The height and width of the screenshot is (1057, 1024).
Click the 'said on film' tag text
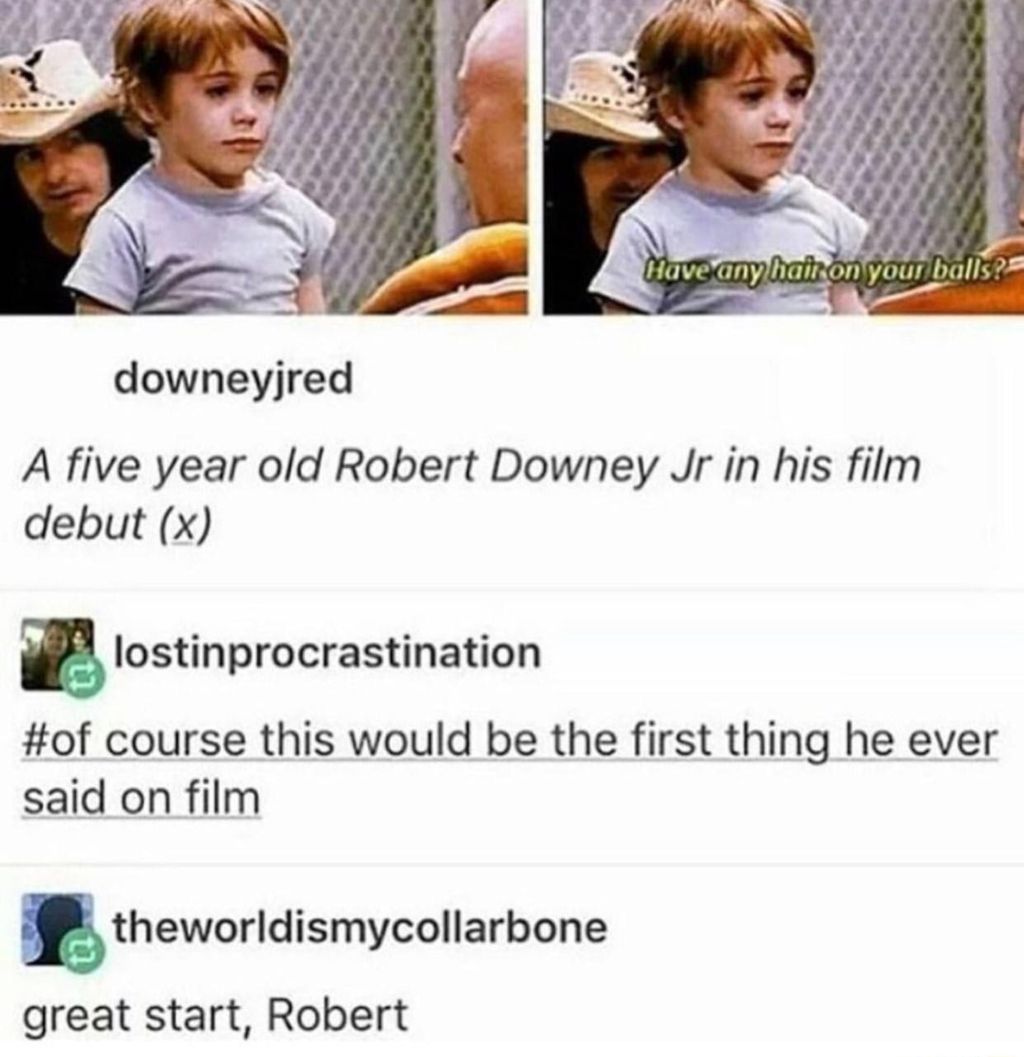point(142,799)
